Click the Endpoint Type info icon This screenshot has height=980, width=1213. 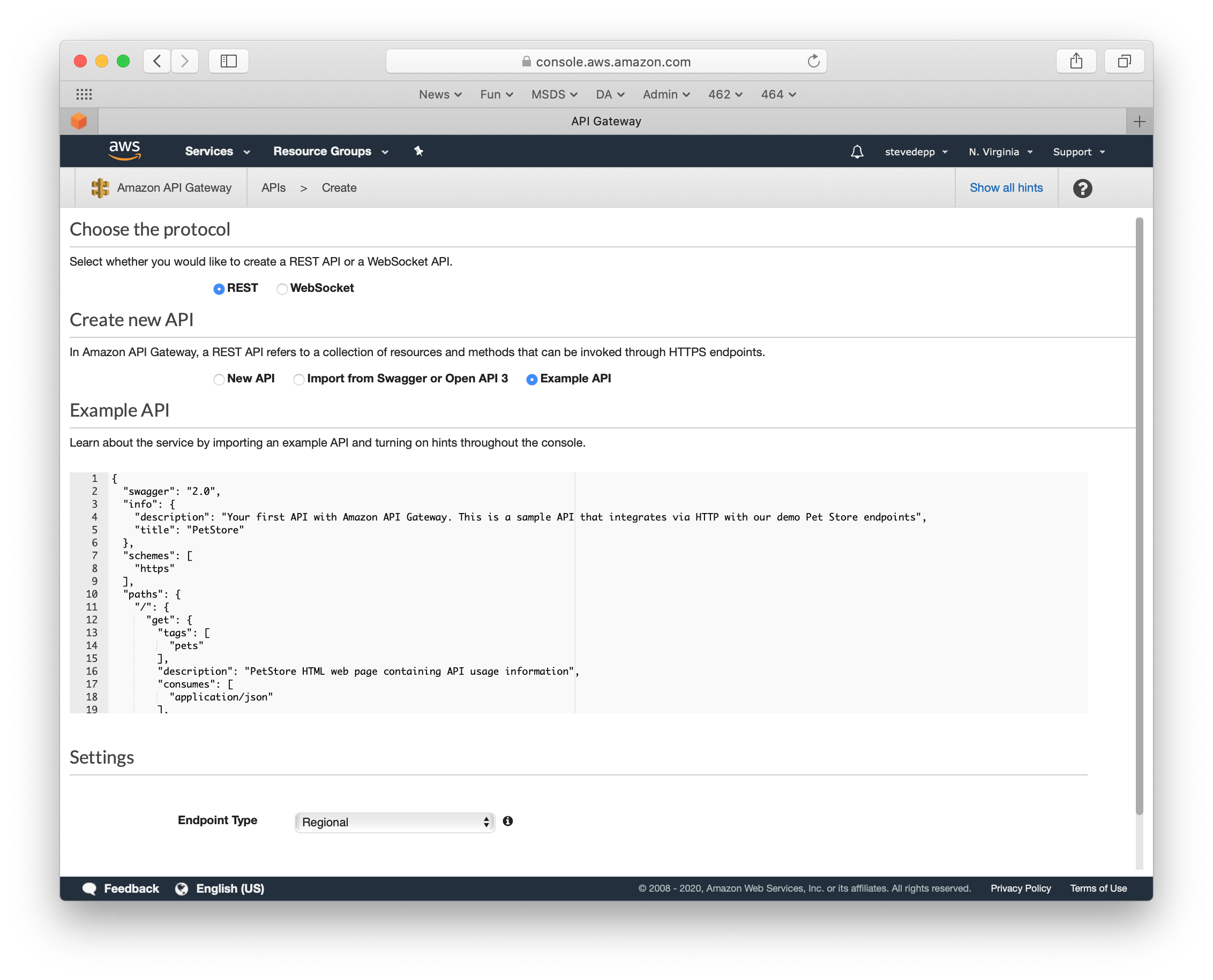tap(508, 821)
